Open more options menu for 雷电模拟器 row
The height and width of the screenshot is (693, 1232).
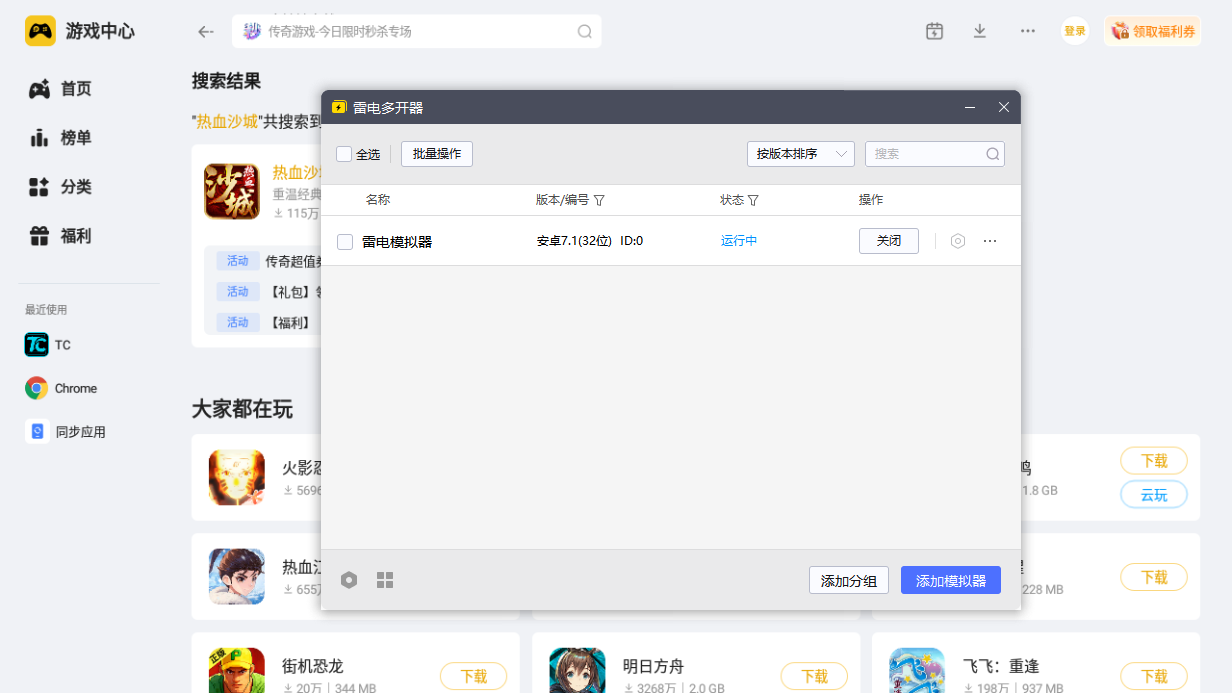990,240
